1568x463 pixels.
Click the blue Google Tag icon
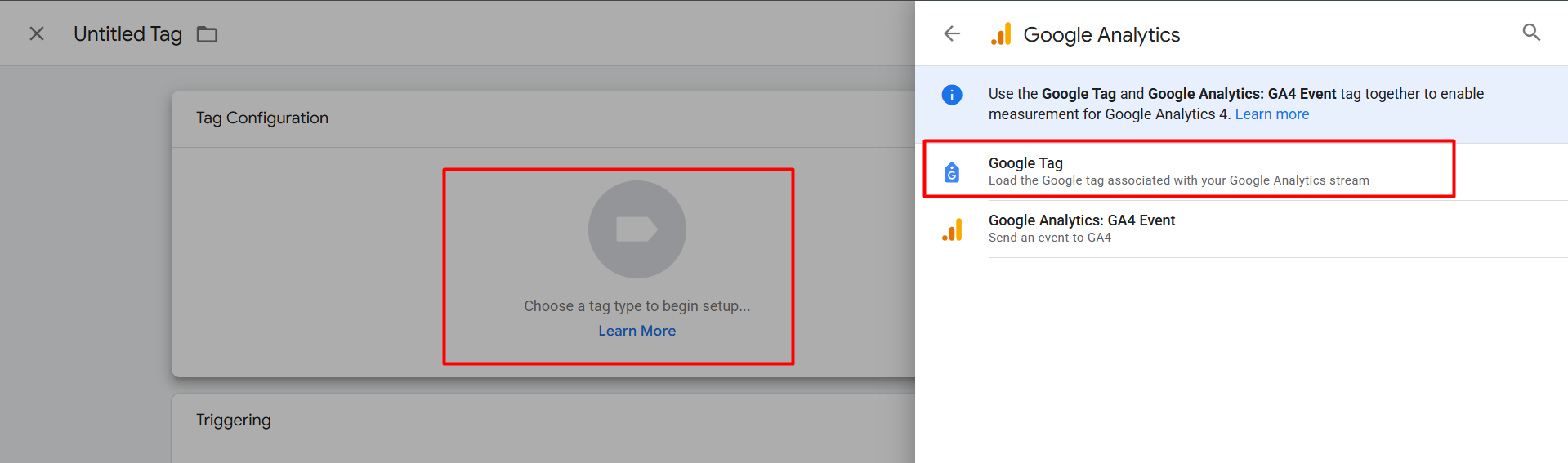(952, 172)
